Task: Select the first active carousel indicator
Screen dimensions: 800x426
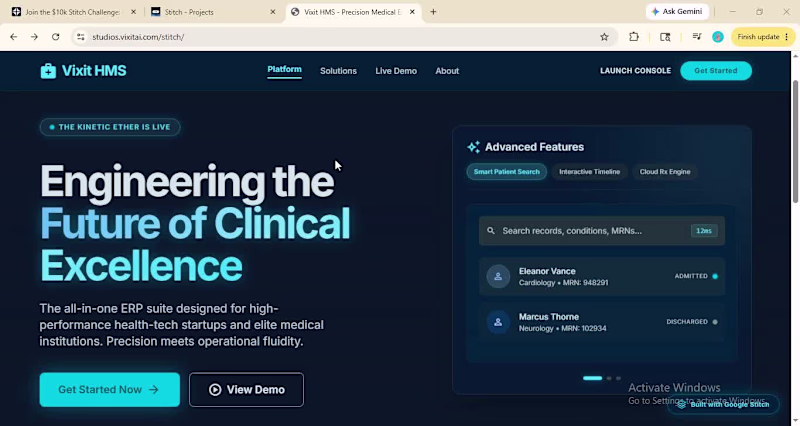Action: (592, 378)
